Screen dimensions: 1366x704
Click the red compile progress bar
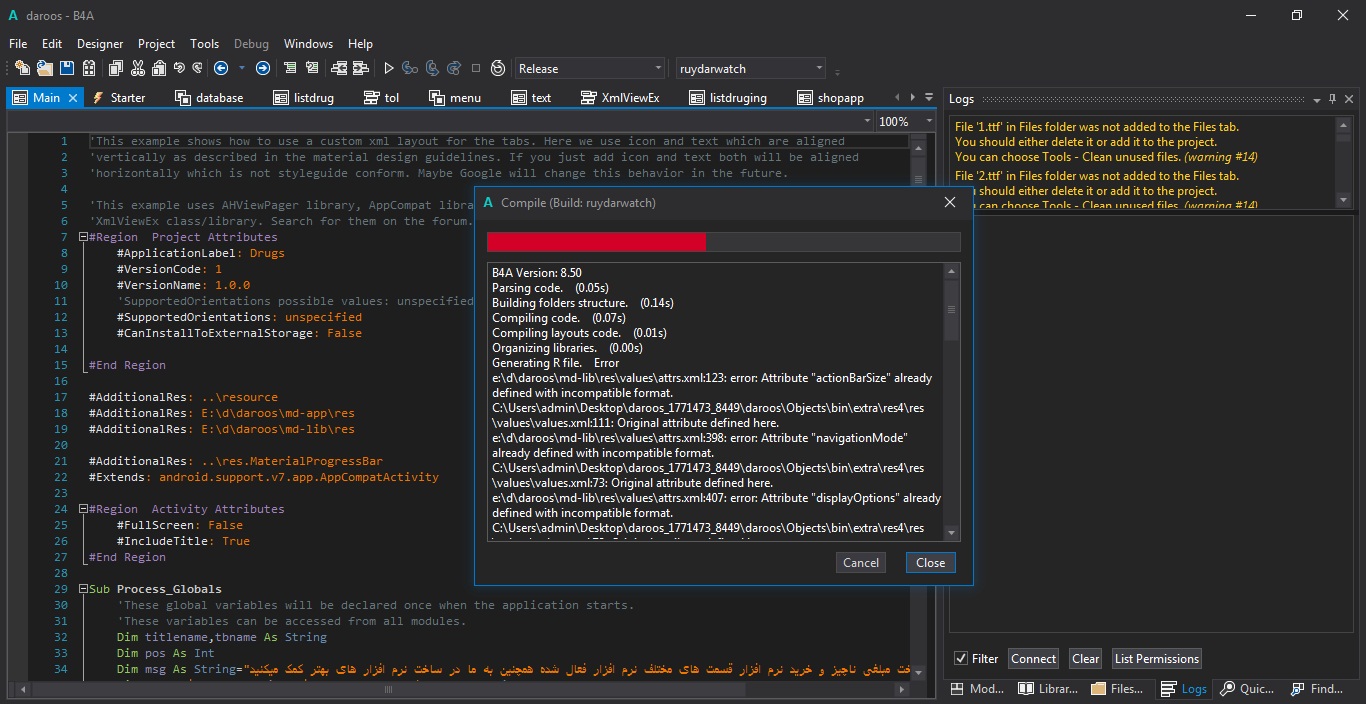[596, 242]
